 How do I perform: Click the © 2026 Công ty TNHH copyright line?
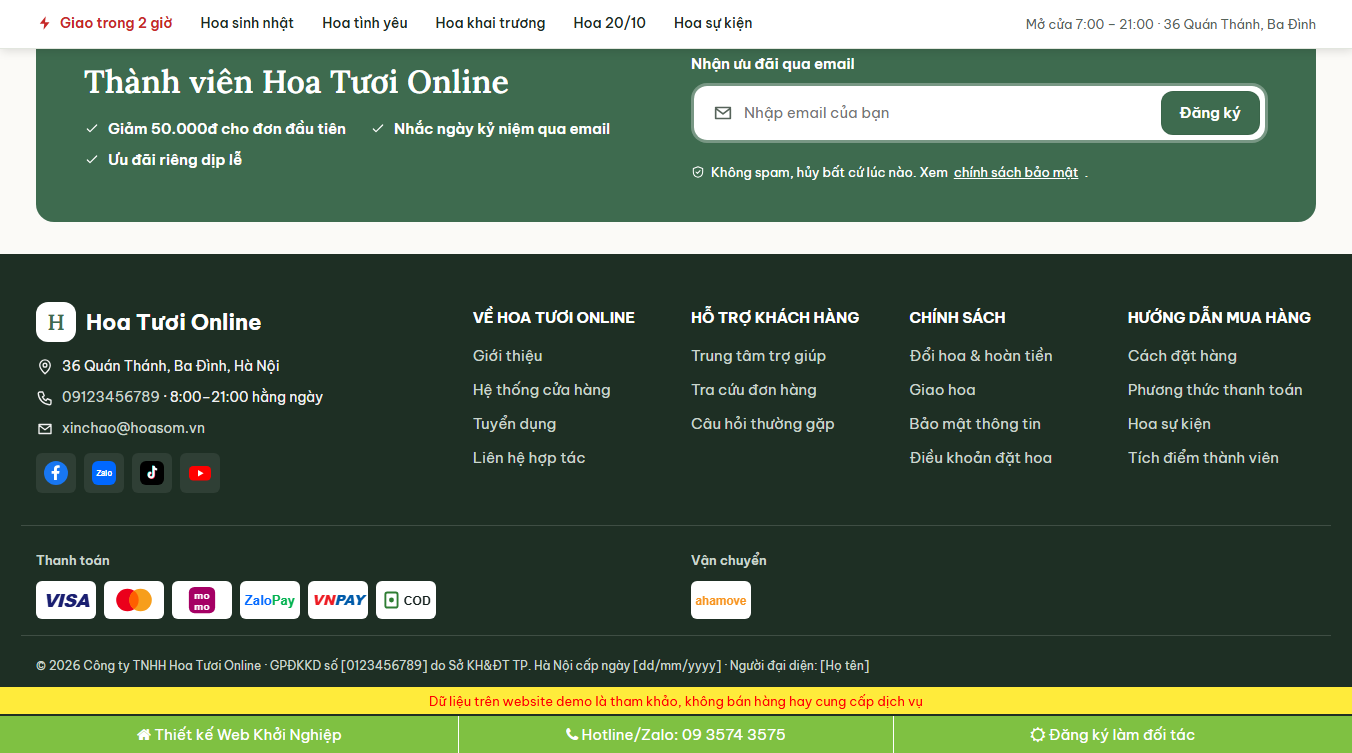453,666
